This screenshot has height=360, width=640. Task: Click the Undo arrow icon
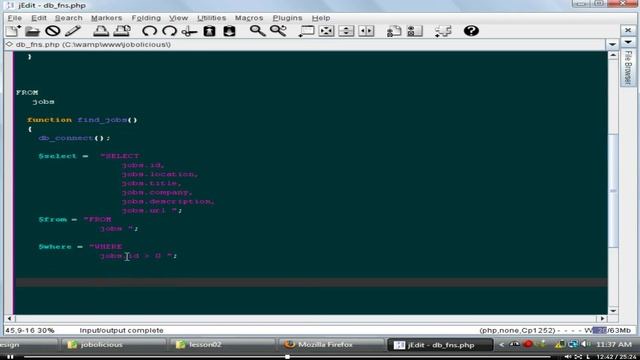pyautogui.click(x=149, y=31)
